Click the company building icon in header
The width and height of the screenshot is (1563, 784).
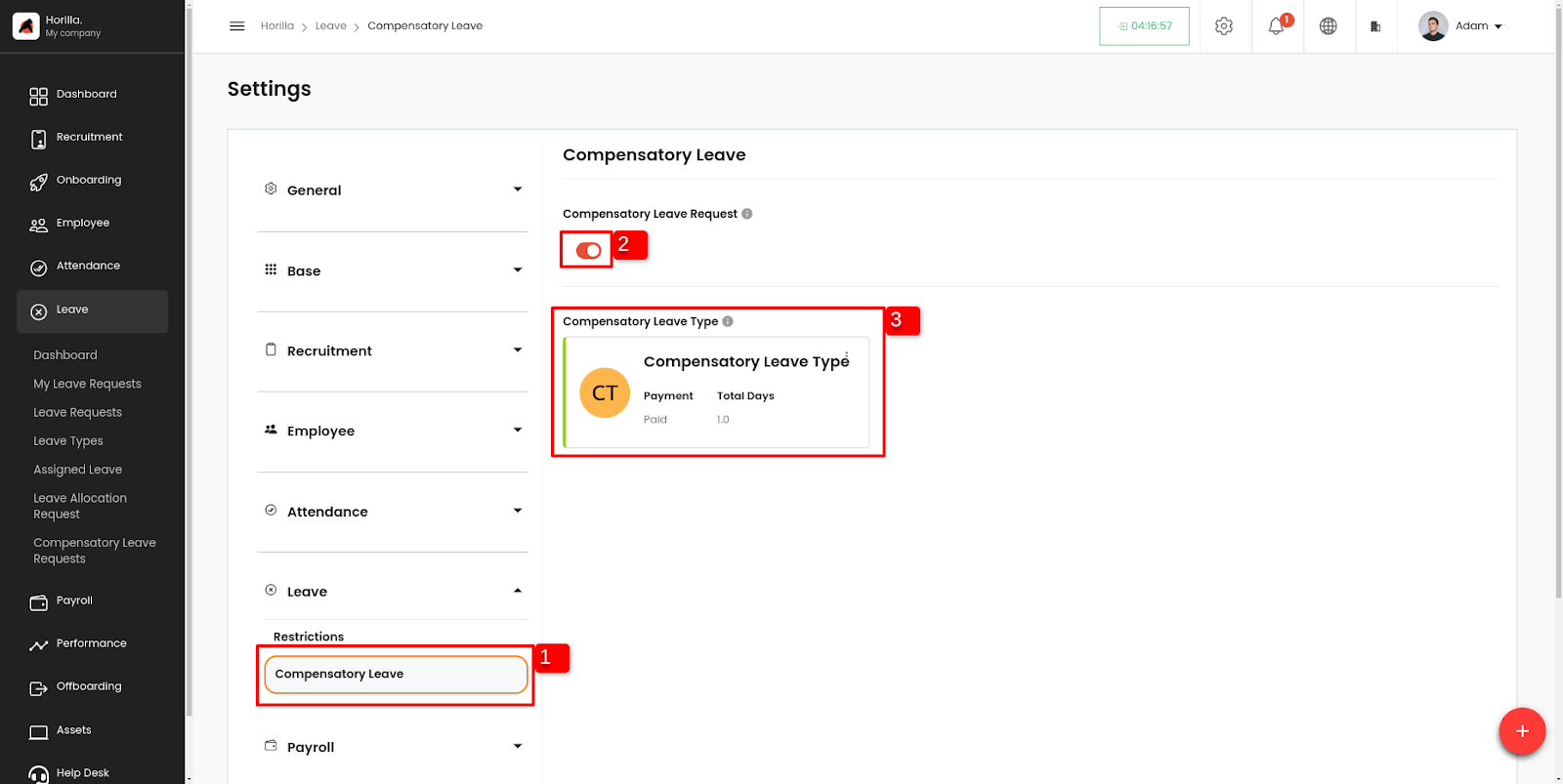tap(1375, 26)
